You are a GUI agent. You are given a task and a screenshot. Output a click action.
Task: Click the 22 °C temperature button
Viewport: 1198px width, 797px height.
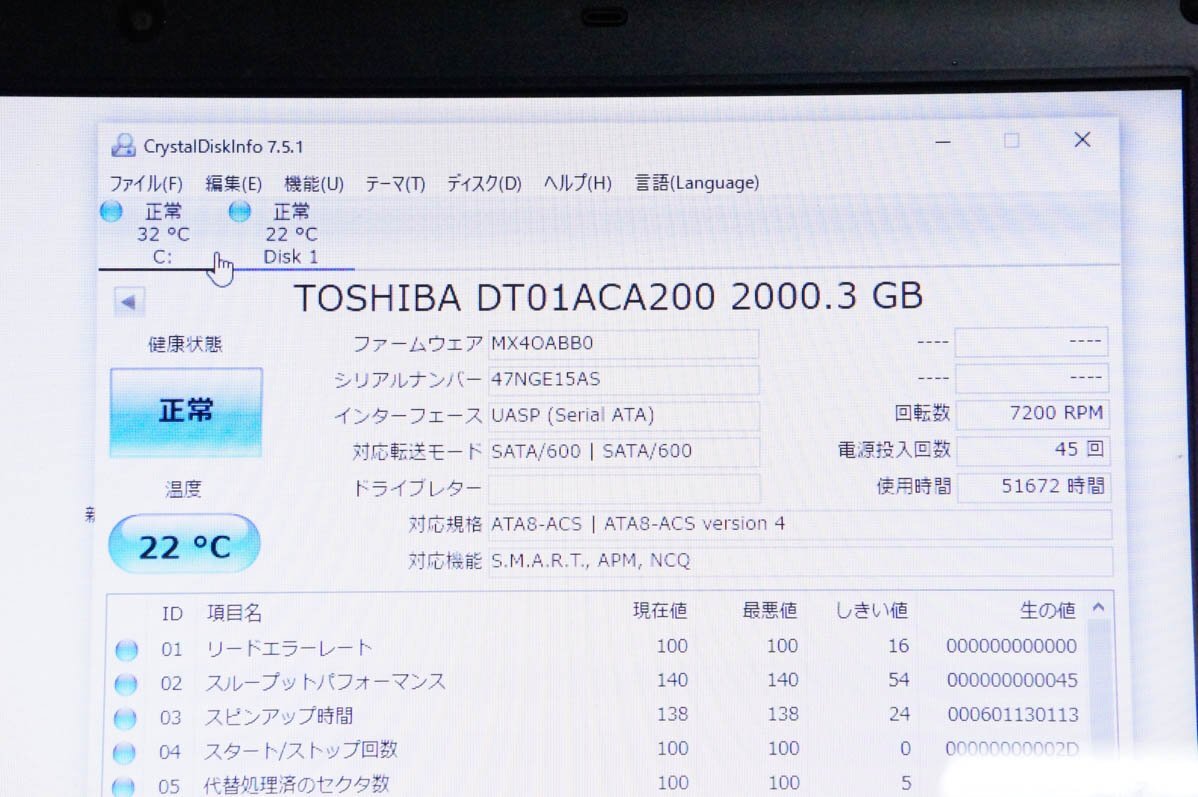point(184,545)
